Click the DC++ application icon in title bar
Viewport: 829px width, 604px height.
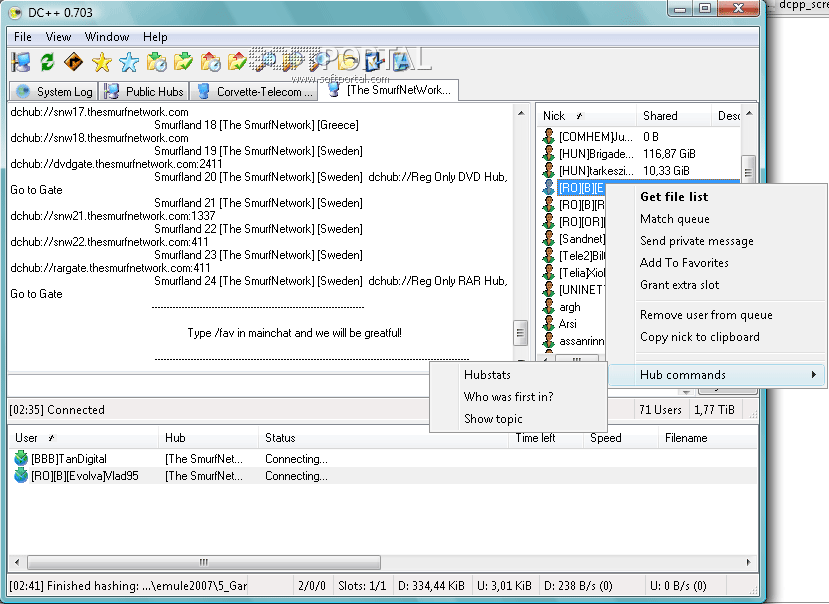click(x=15, y=12)
